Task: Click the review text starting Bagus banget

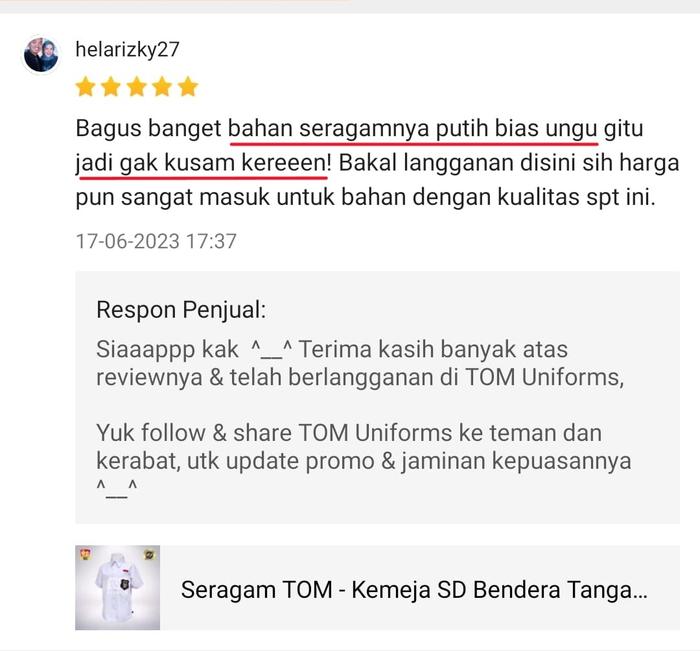Action: [377, 163]
